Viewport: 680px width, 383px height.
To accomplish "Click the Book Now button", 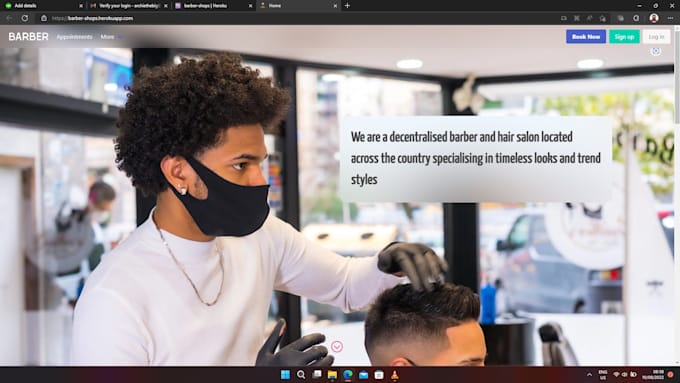I will click(586, 37).
